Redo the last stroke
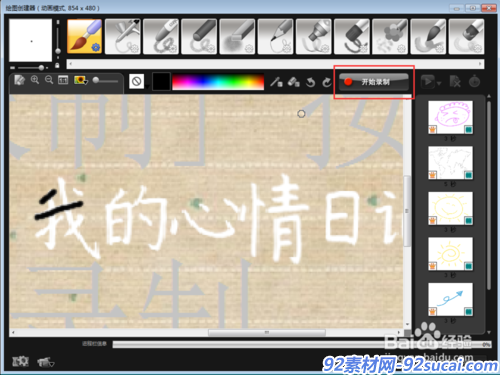 [327, 82]
